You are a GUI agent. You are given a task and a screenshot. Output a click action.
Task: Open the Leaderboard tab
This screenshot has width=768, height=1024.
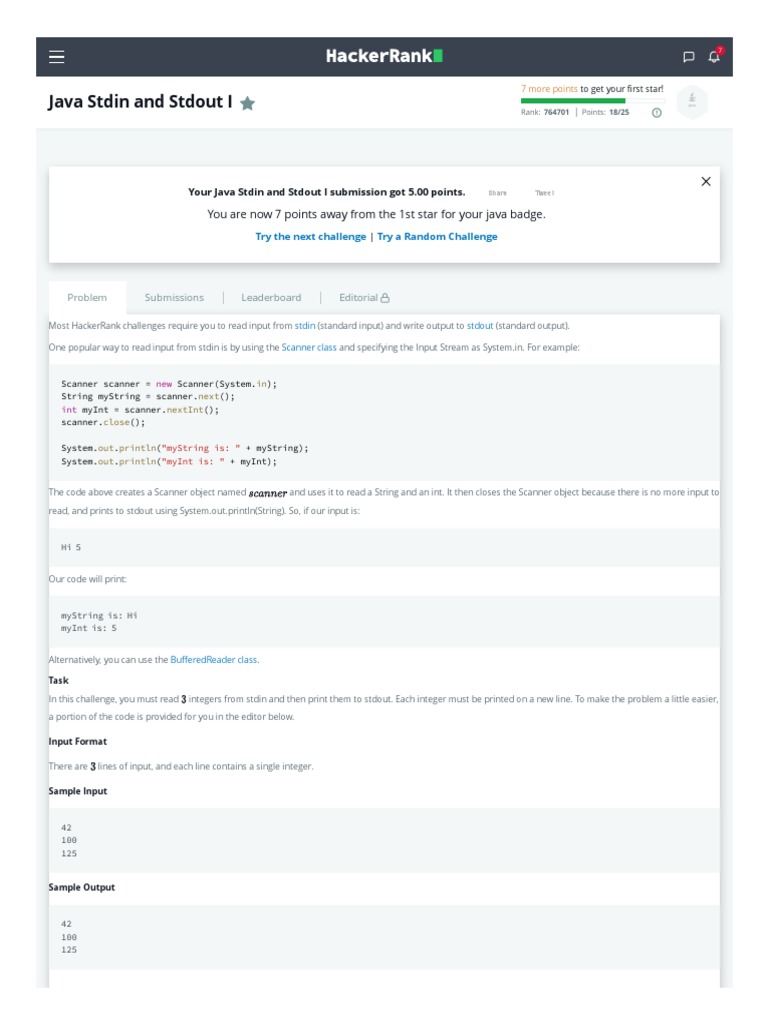point(271,298)
